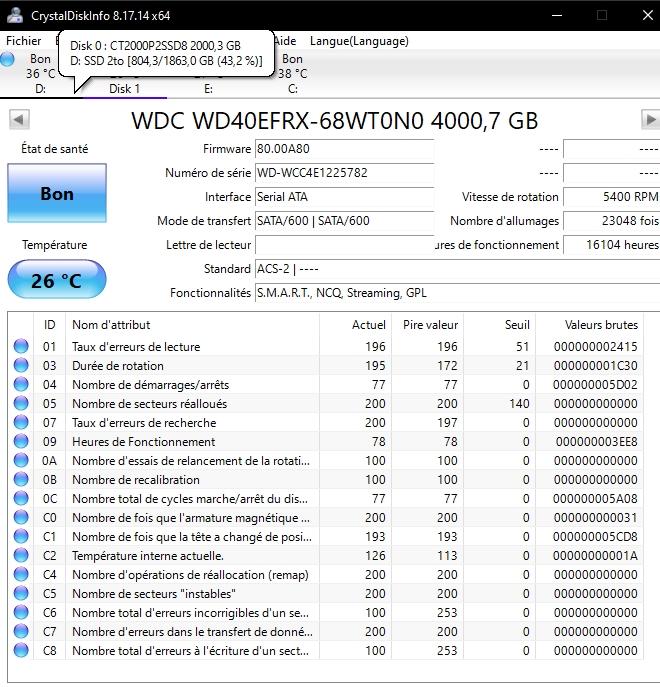Open the Langue(Language) menu

359,41
